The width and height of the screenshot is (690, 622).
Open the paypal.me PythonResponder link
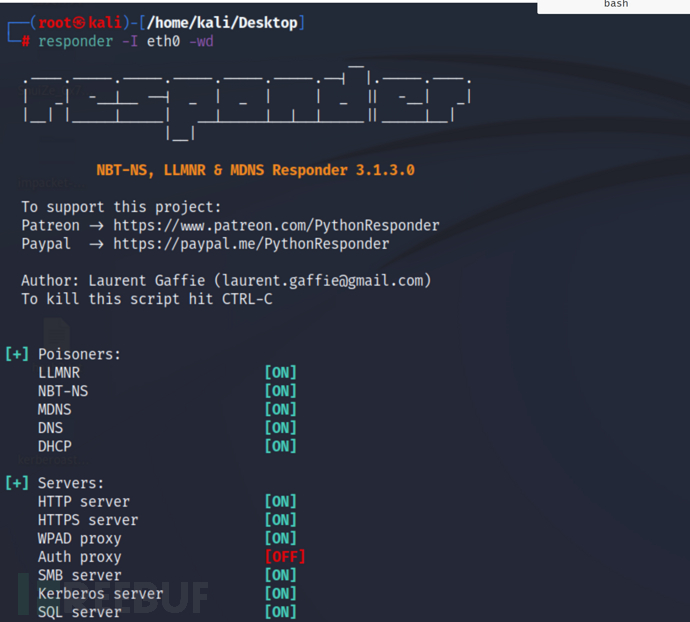coord(251,244)
